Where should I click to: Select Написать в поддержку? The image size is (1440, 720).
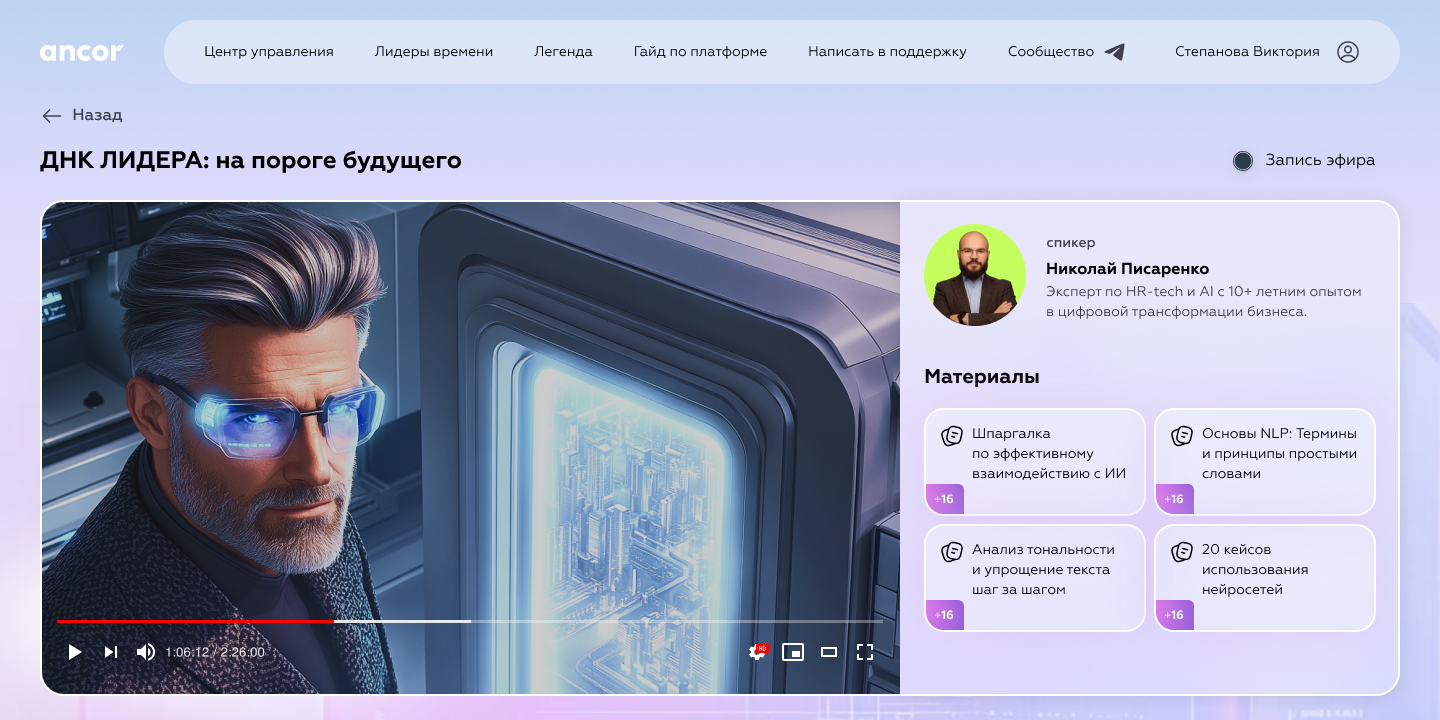(887, 52)
